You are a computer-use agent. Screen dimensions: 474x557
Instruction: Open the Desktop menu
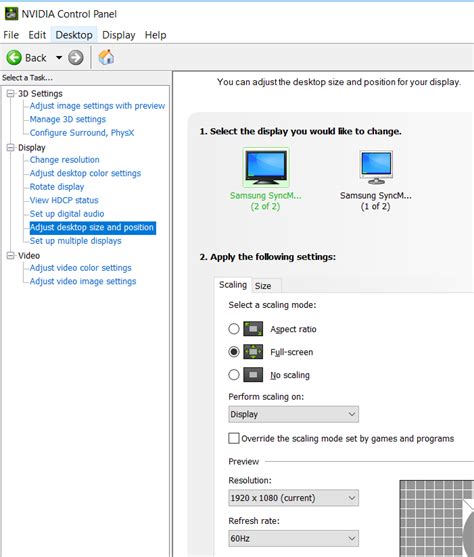coord(74,35)
